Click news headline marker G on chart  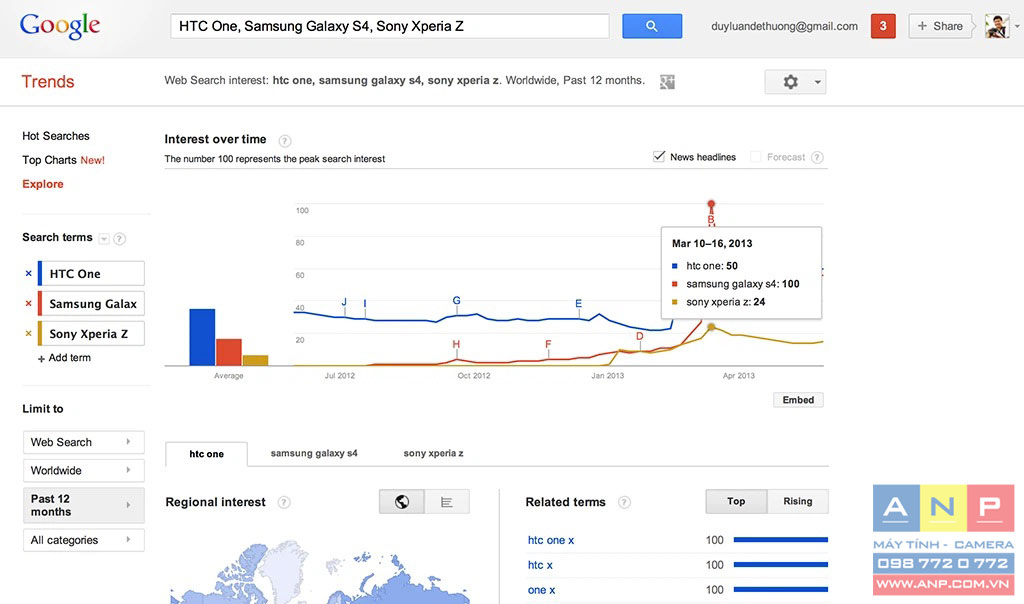pos(457,301)
